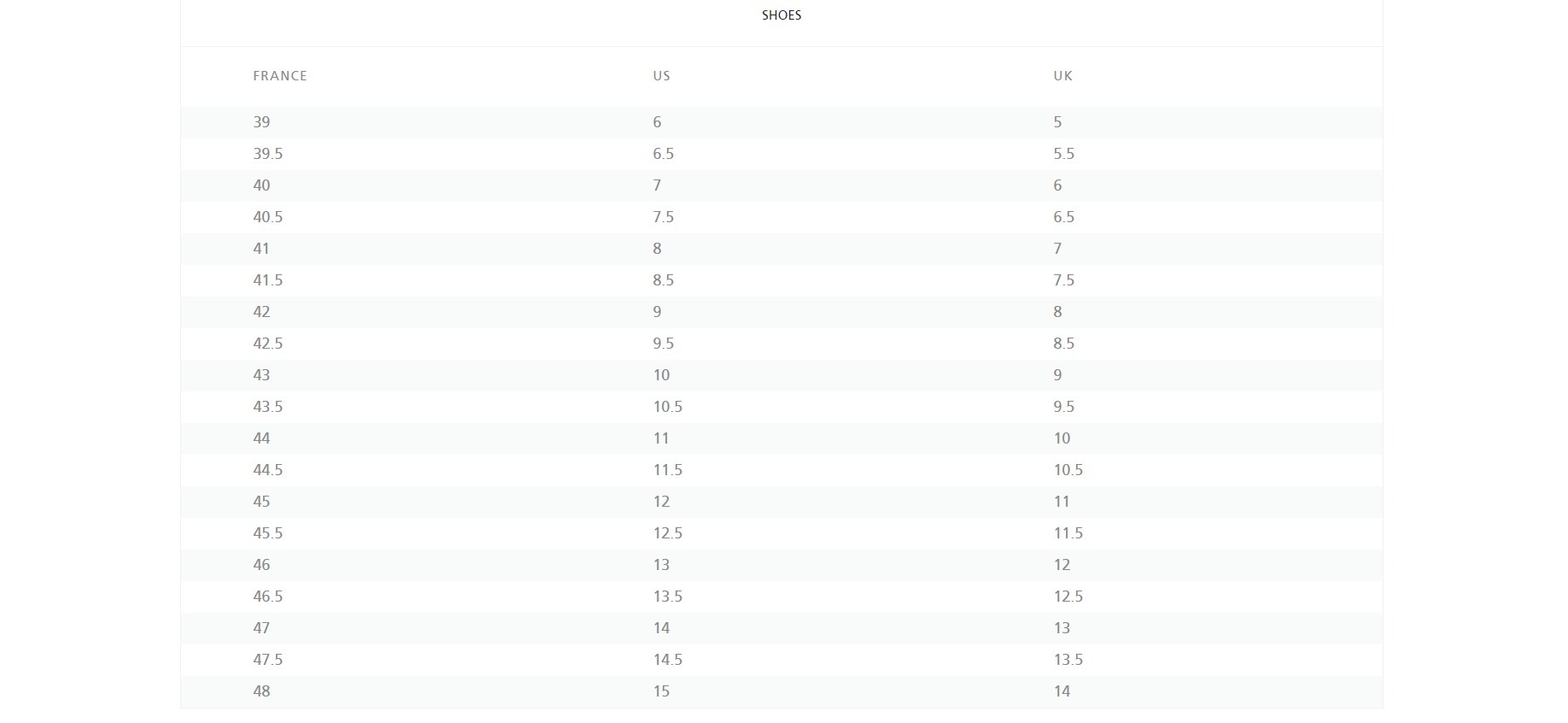Click US size 15 cell

click(x=662, y=691)
